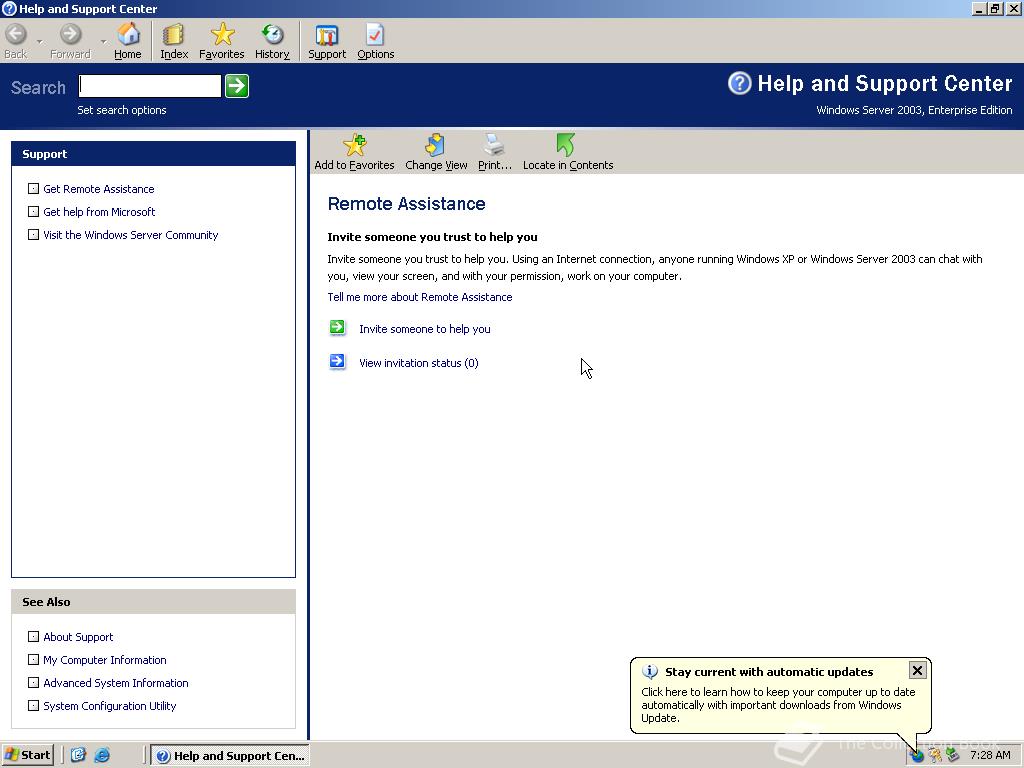Open View invitation status (0) link
This screenshot has height=768, width=1024.
coord(419,363)
